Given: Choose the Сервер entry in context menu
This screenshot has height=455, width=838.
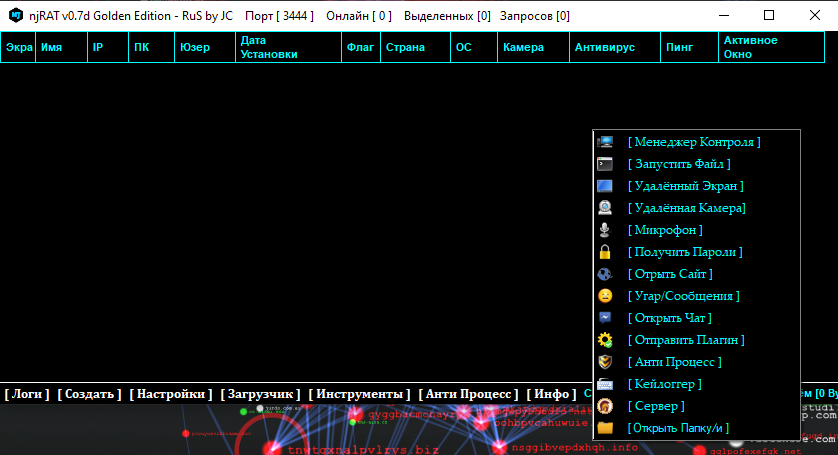Looking at the screenshot, I should (x=656, y=406).
